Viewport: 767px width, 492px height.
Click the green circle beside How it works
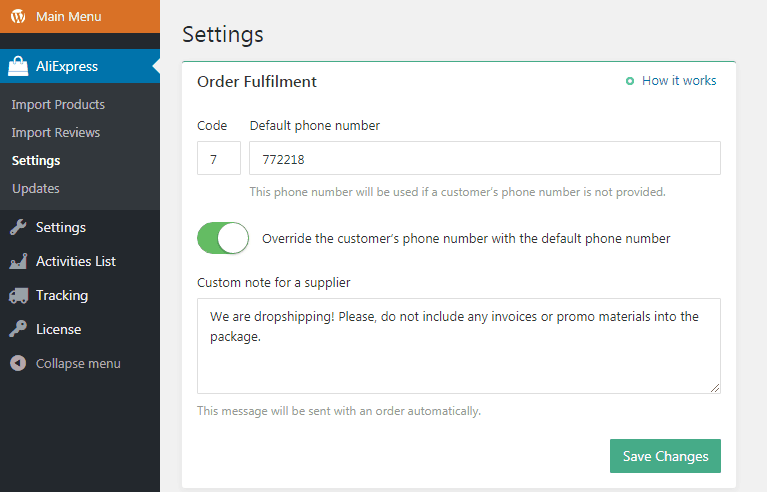[630, 81]
